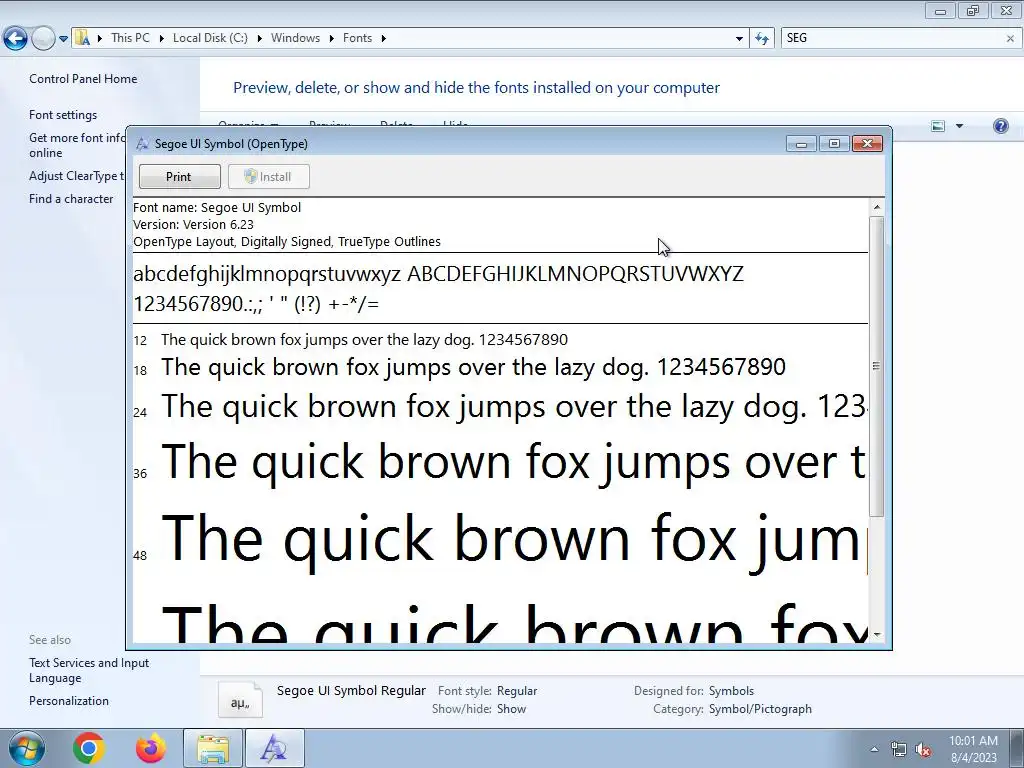Show hidden tray icons arrow
The height and width of the screenshot is (768, 1024).
click(x=874, y=749)
